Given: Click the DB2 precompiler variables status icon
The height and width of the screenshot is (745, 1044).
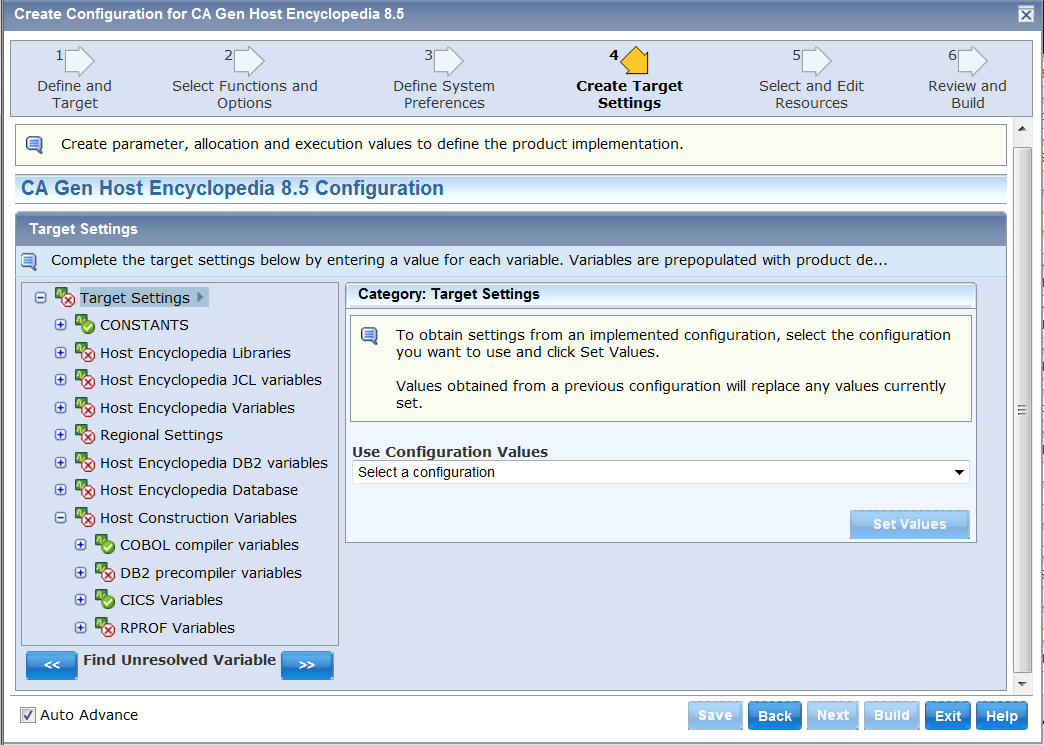Looking at the screenshot, I should coord(105,573).
